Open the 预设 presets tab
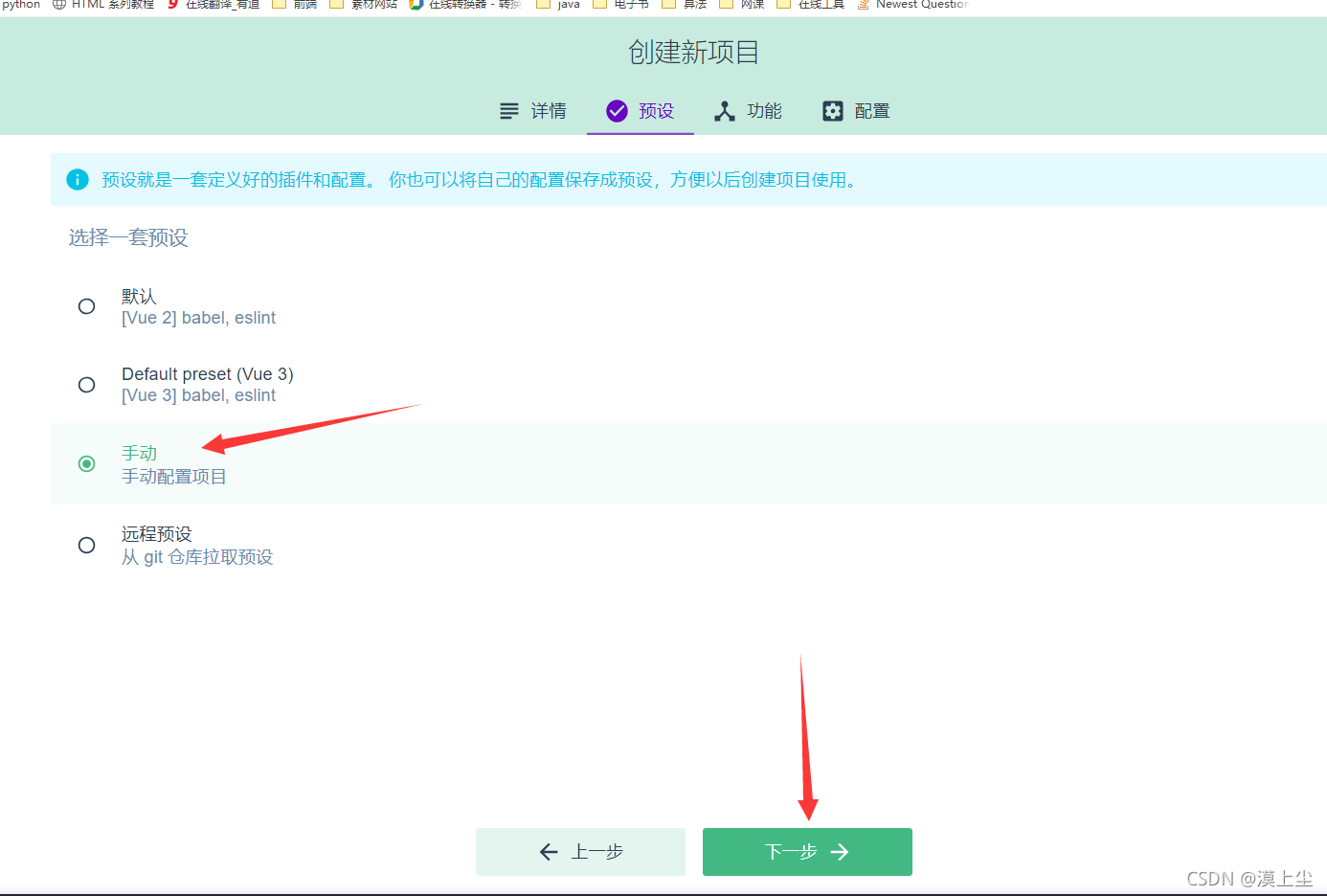 click(641, 111)
